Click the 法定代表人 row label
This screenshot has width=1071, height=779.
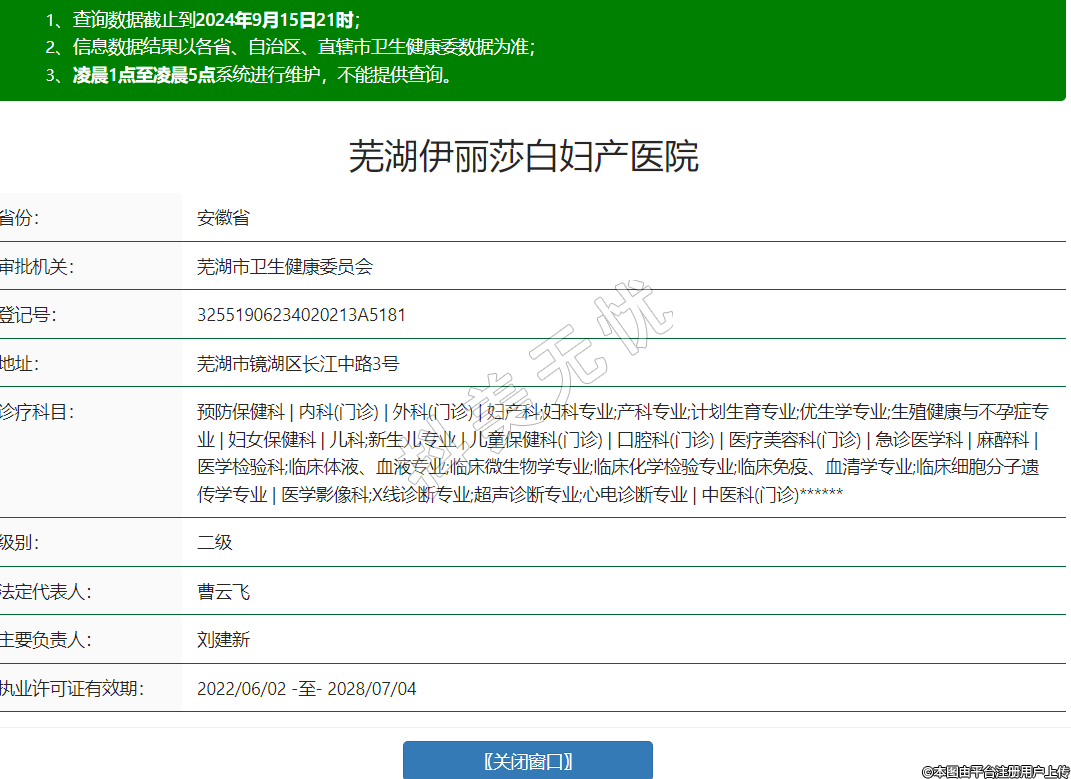coord(46,592)
